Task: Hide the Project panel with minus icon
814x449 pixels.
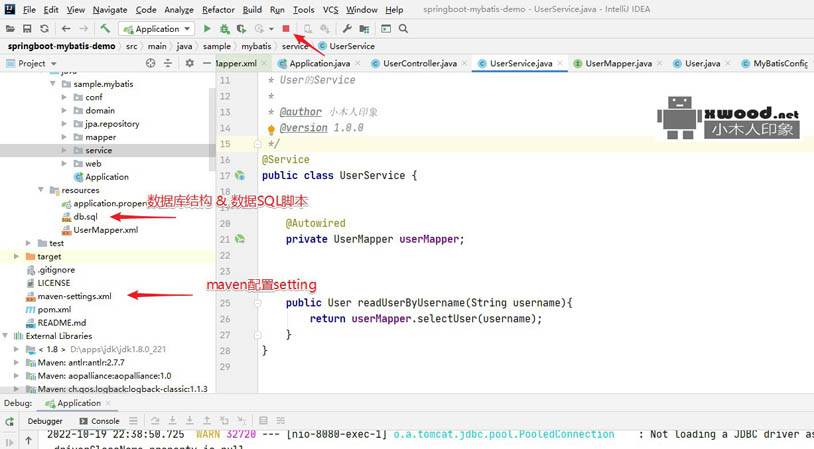Action: (207, 63)
